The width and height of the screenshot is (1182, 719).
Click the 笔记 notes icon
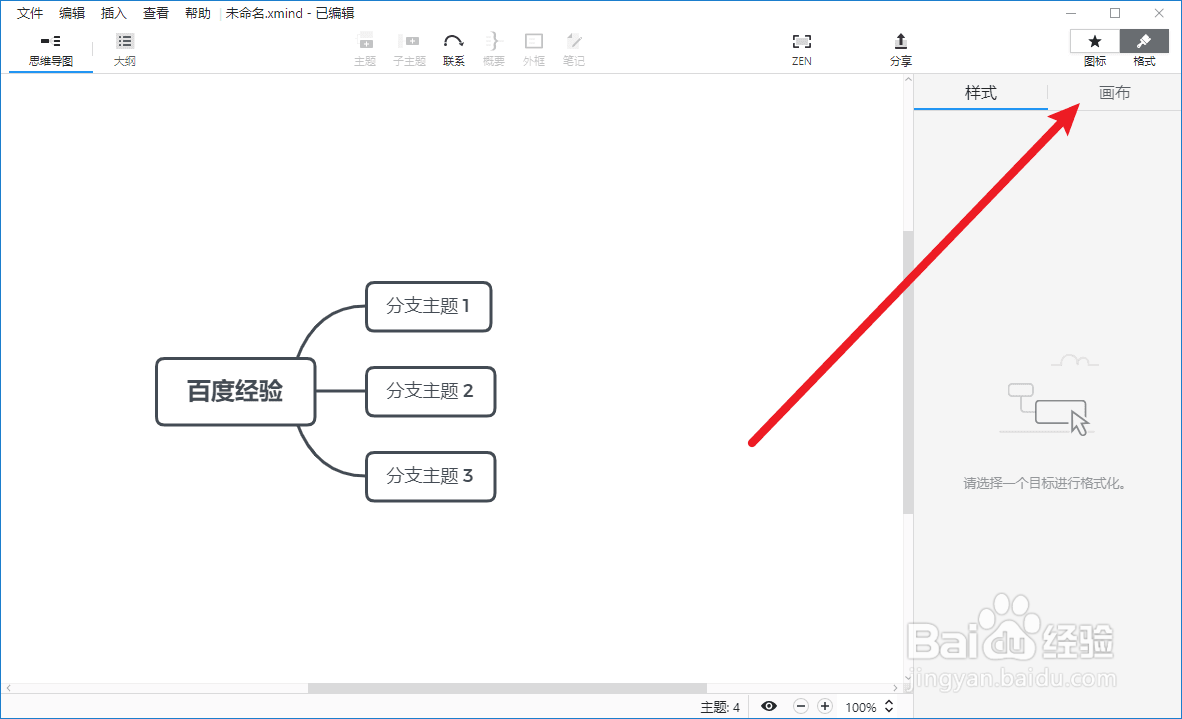click(x=574, y=41)
